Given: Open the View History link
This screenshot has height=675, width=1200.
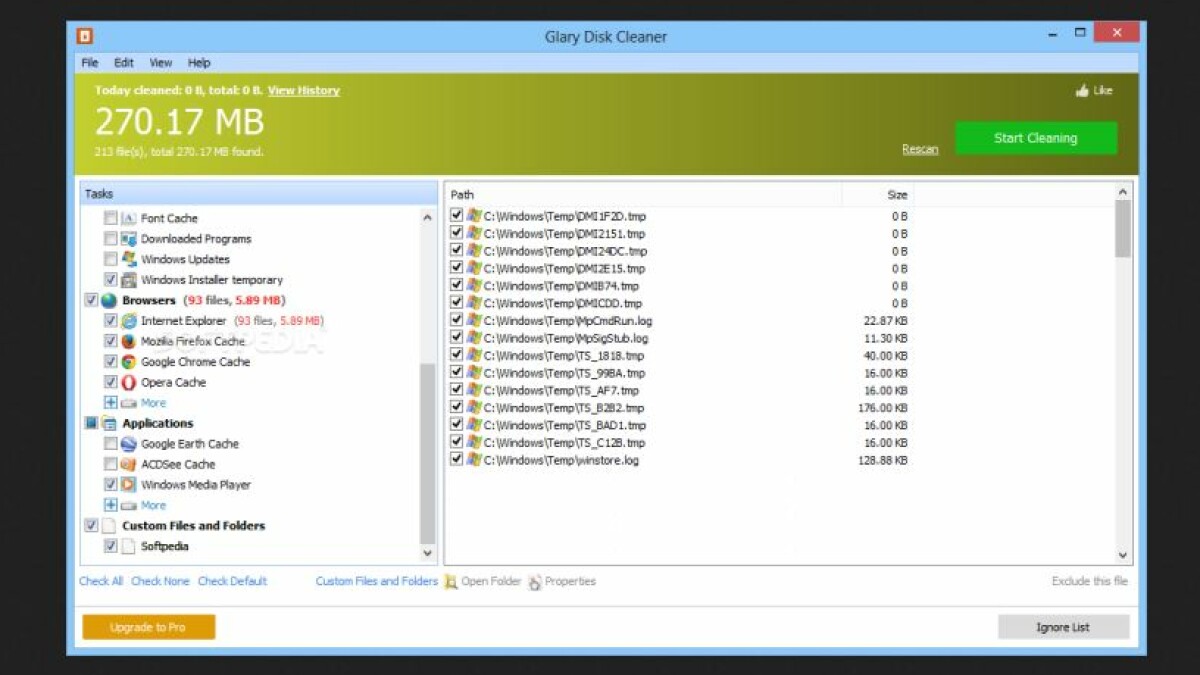Looking at the screenshot, I should pos(303,91).
